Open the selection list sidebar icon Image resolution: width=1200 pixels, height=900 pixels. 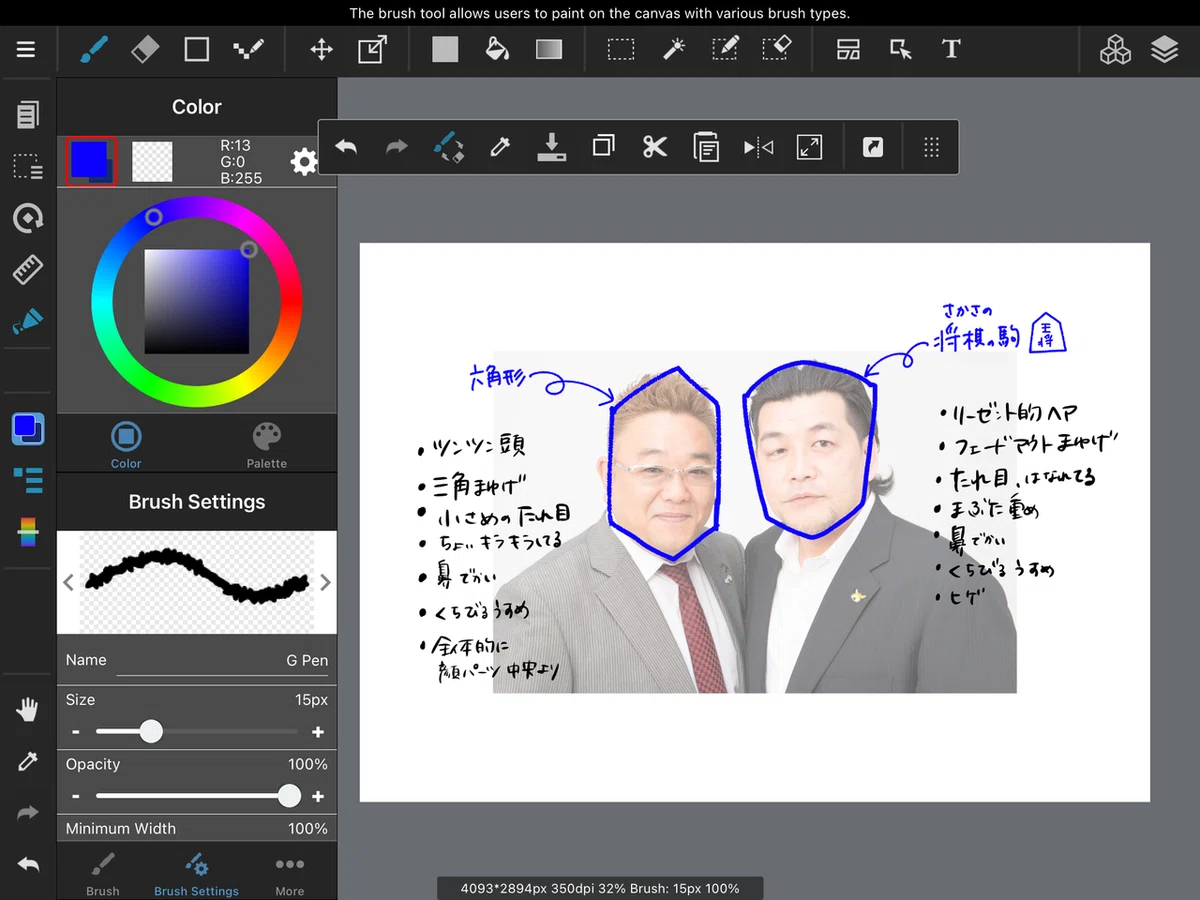pos(28,166)
